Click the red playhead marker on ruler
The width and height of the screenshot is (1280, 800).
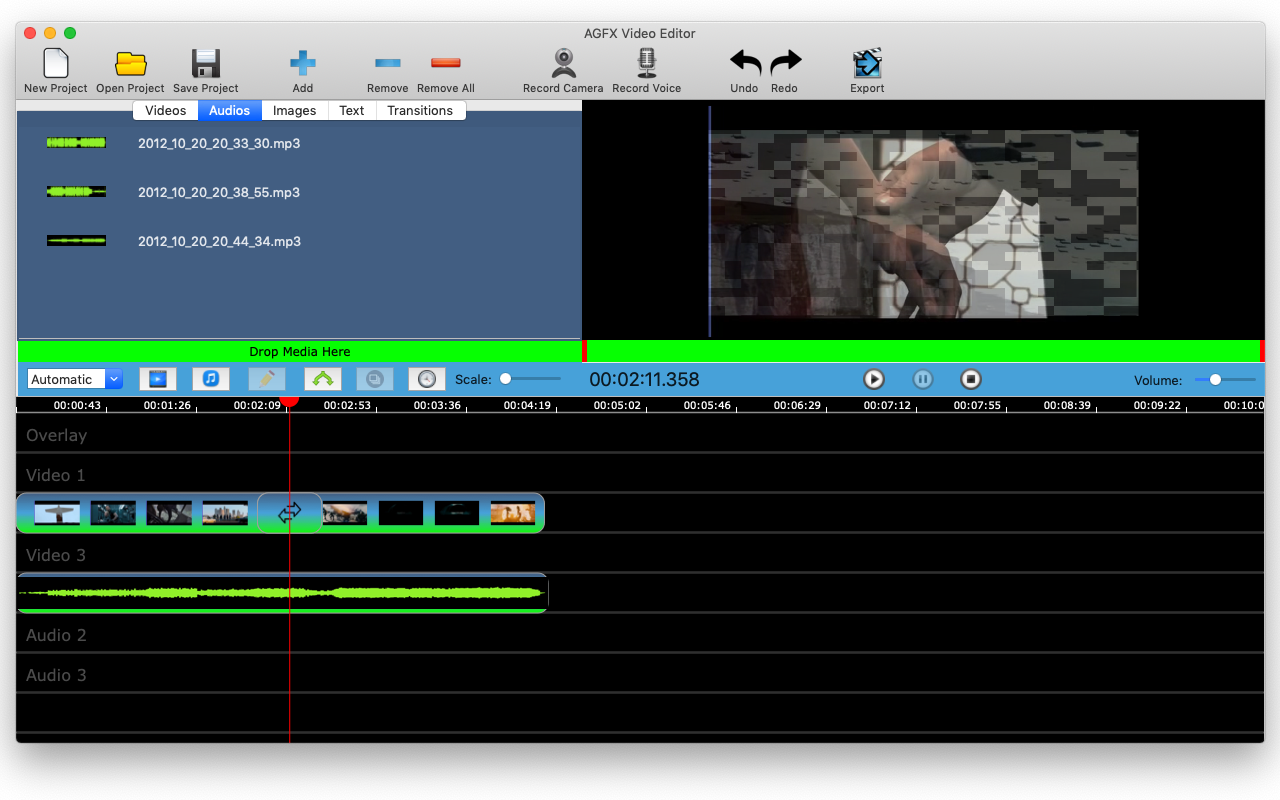pyautogui.click(x=290, y=400)
